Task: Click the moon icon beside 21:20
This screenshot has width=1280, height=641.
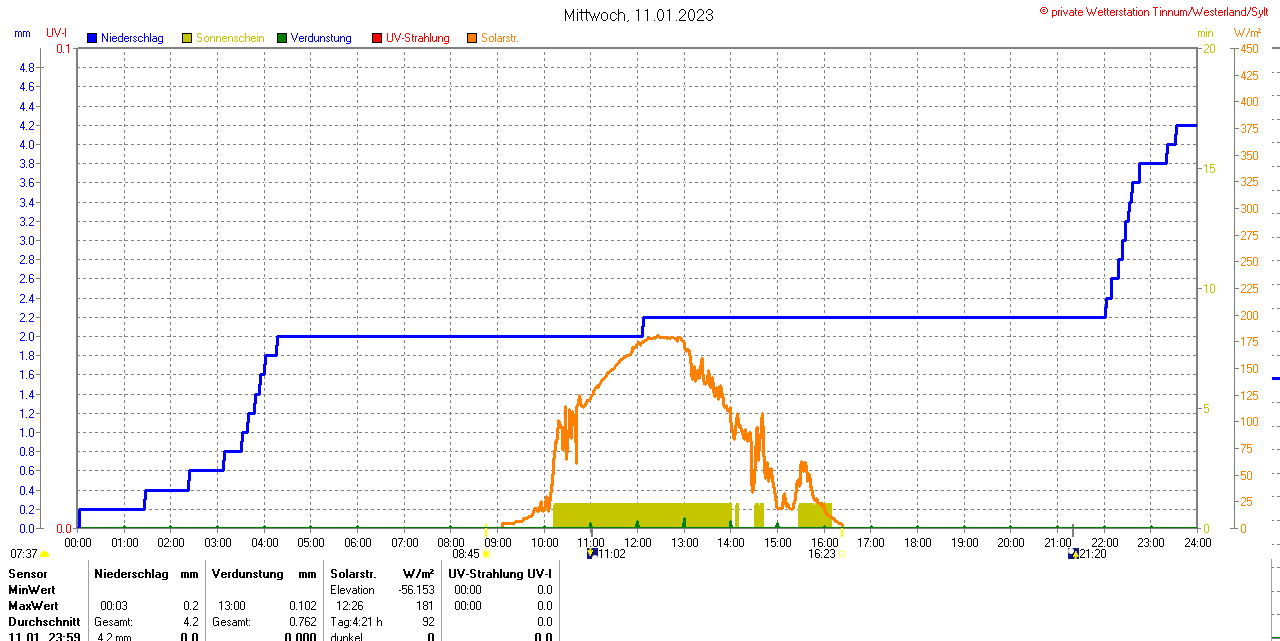Action: pyautogui.click(x=1073, y=553)
